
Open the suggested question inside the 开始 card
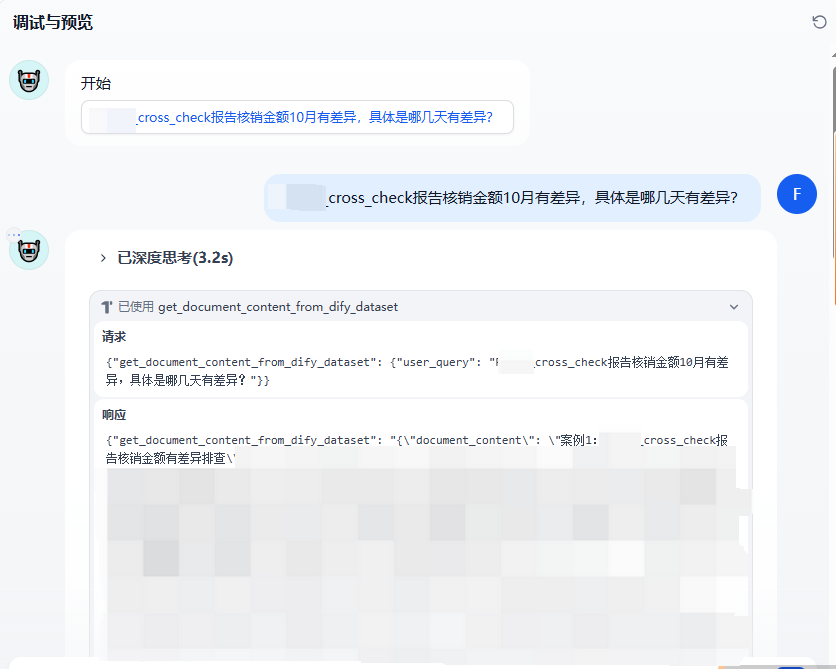tap(297, 117)
